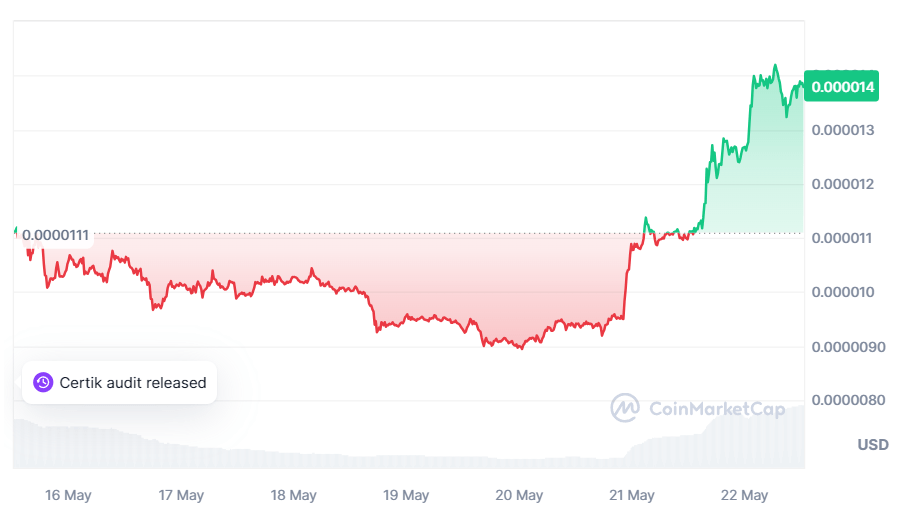897x525 pixels.
Task: Select the 22 May date label
Action: coord(744,495)
